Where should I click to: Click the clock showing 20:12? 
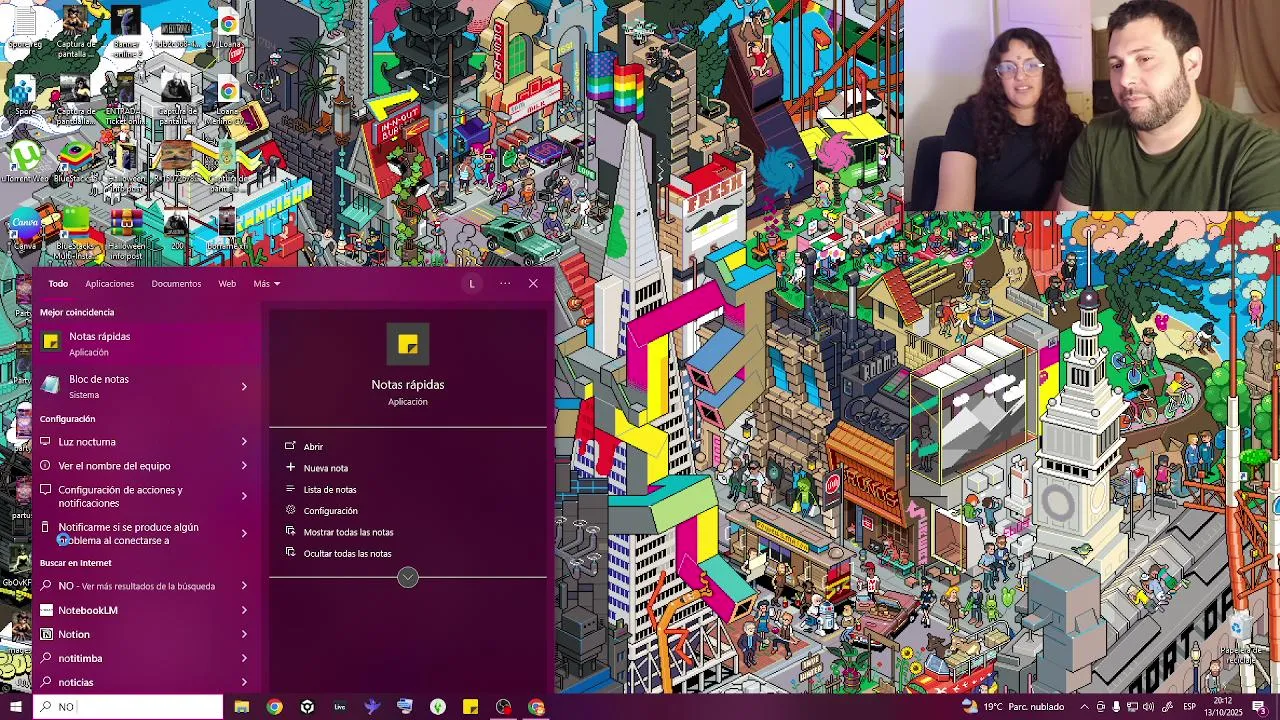click(x=1224, y=707)
